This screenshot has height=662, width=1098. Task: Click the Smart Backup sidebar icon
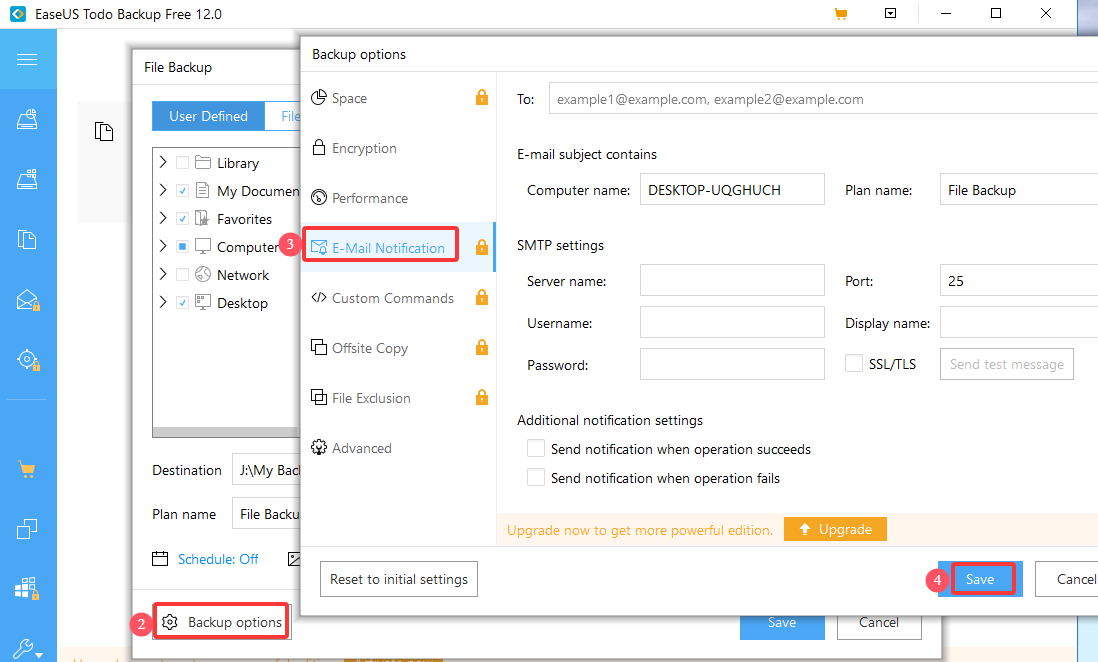click(27, 360)
